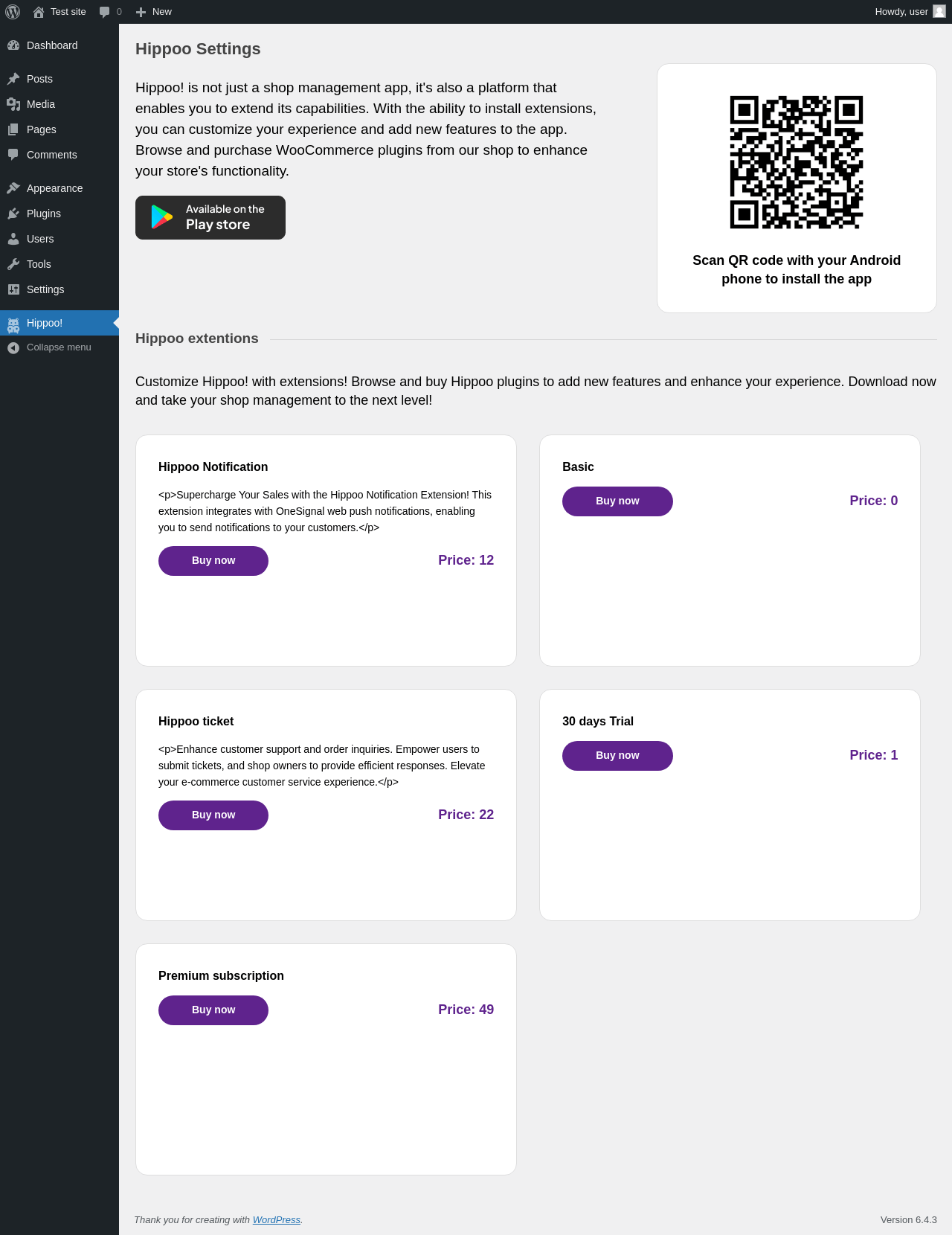Open the Test site home icon
Screen dimensions: 952x1235
(39, 12)
